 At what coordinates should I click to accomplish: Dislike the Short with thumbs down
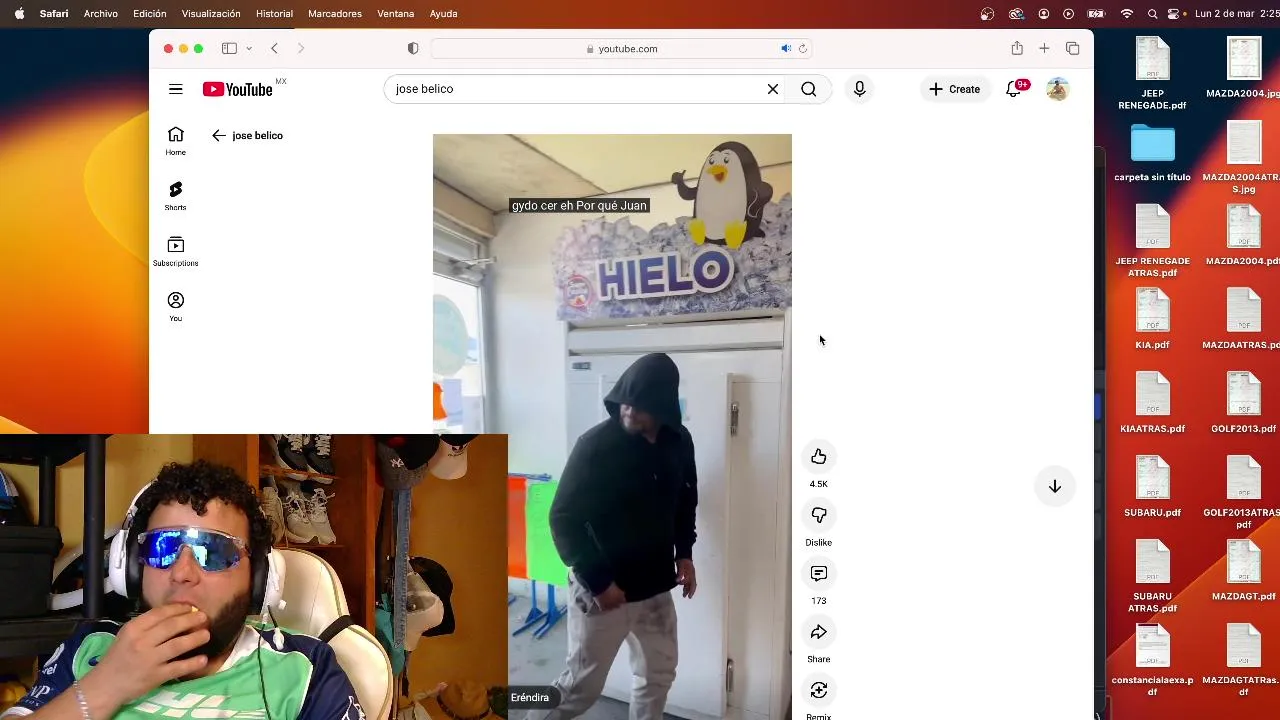[819, 515]
